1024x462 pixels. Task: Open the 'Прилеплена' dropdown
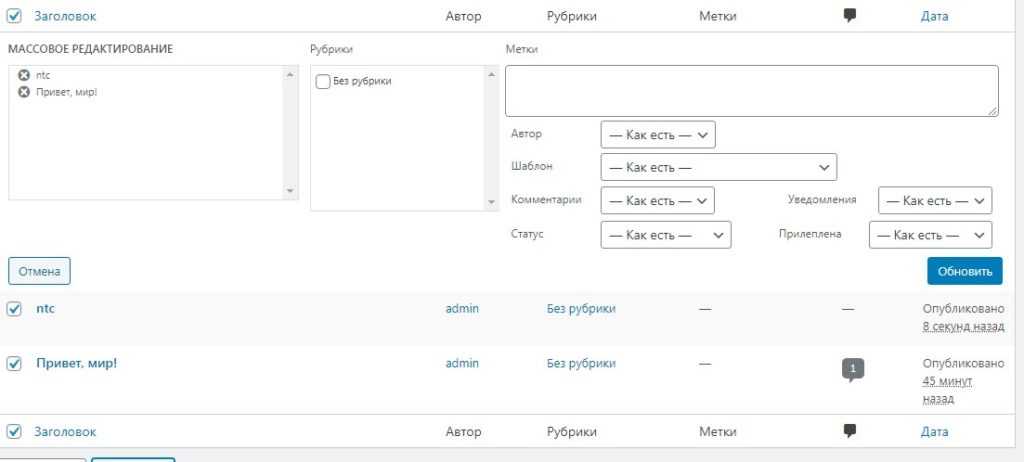[x=930, y=235]
